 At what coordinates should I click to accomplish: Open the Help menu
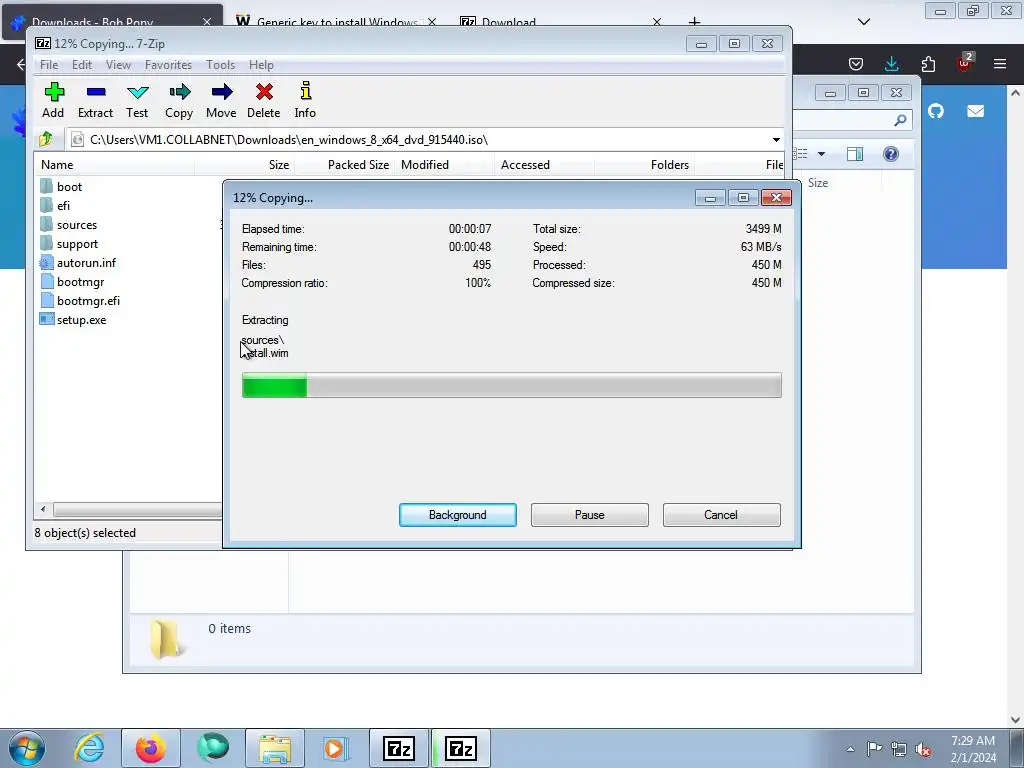click(x=261, y=65)
